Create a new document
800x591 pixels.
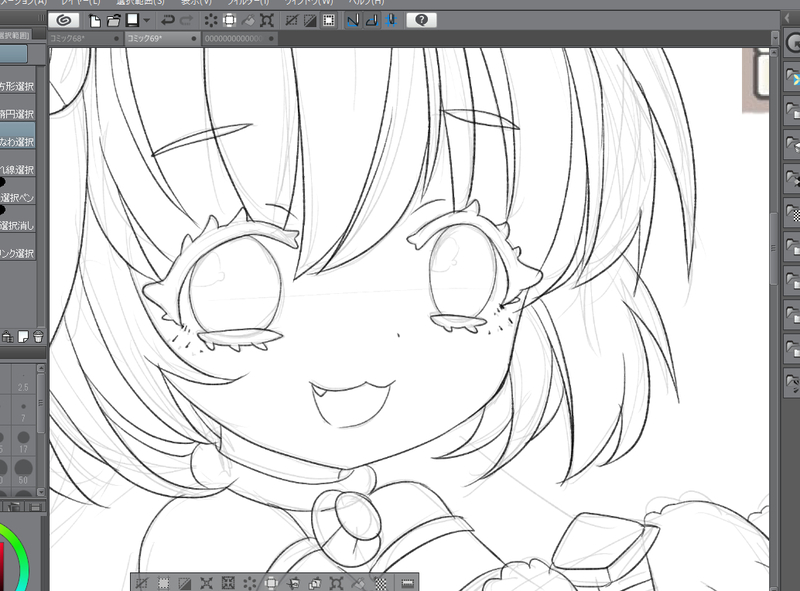pyautogui.click(x=95, y=20)
